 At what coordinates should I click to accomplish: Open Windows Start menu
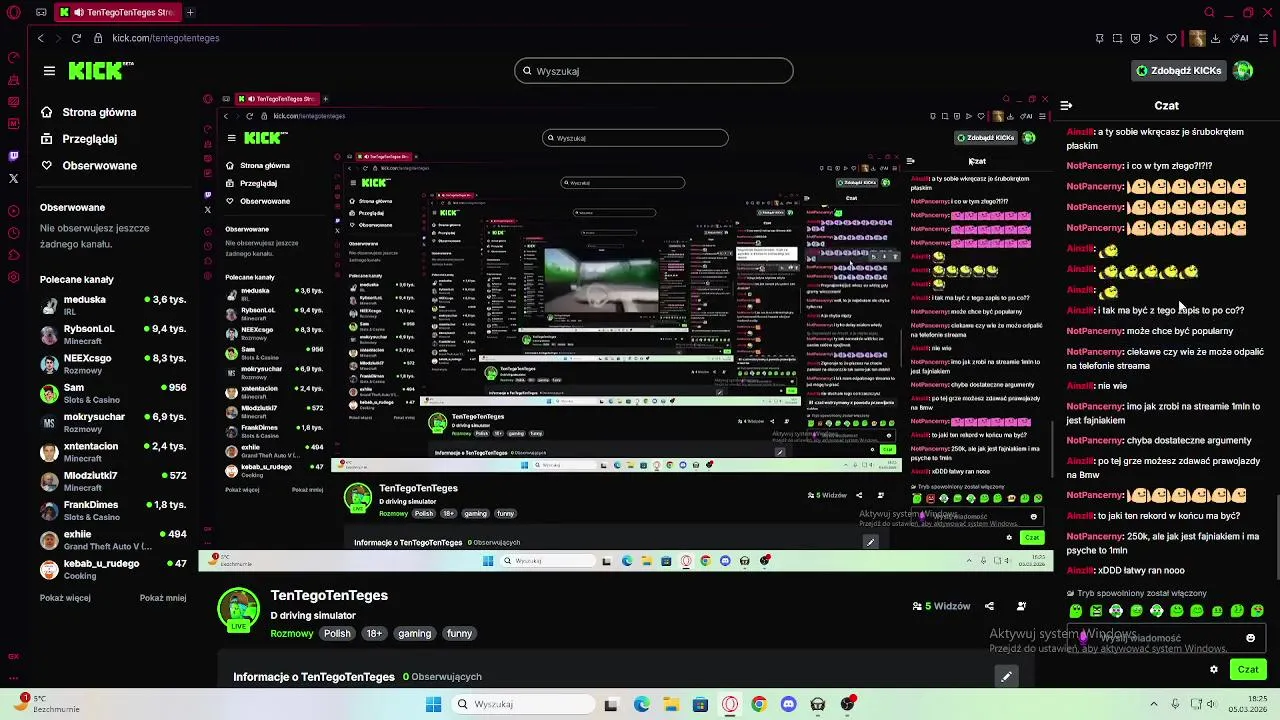click(433, 704)
